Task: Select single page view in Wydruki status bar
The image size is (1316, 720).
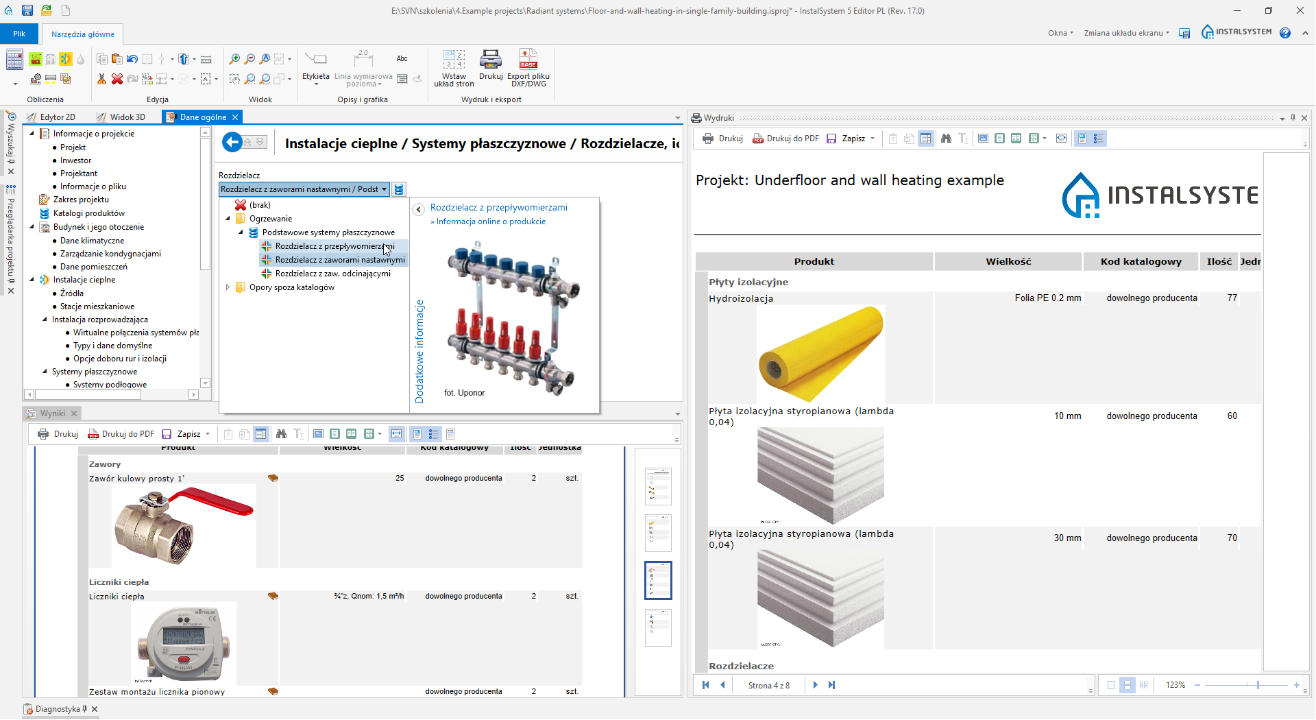Action: (x=1110, y=685)
